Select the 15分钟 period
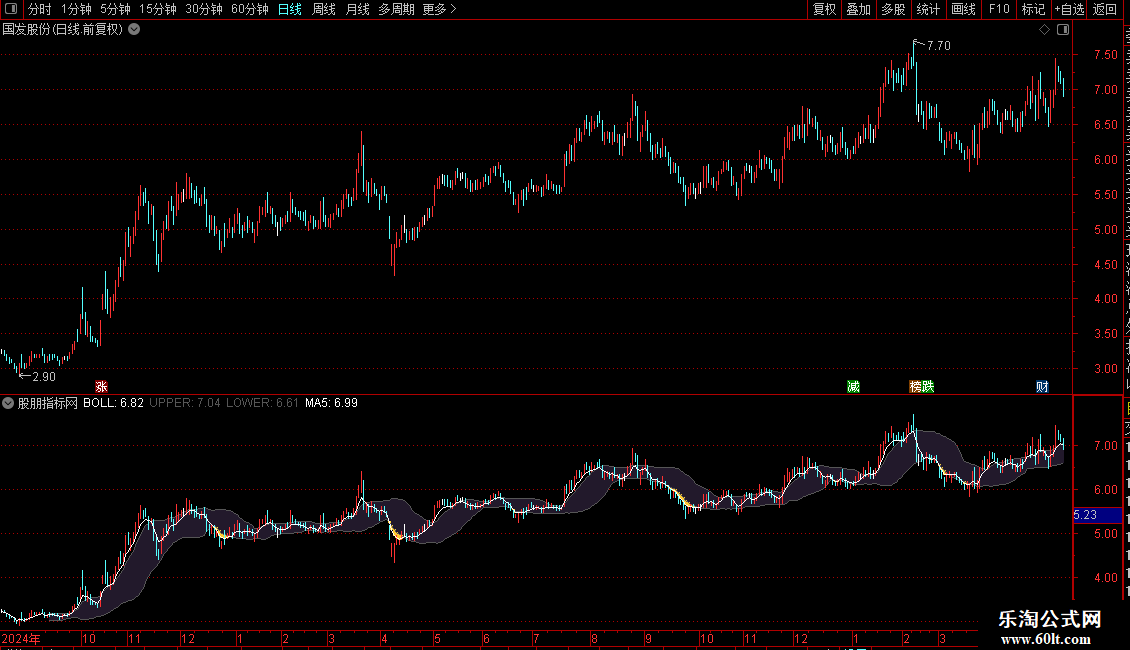Screen dimensions: 1130x650 coord(158,9)
